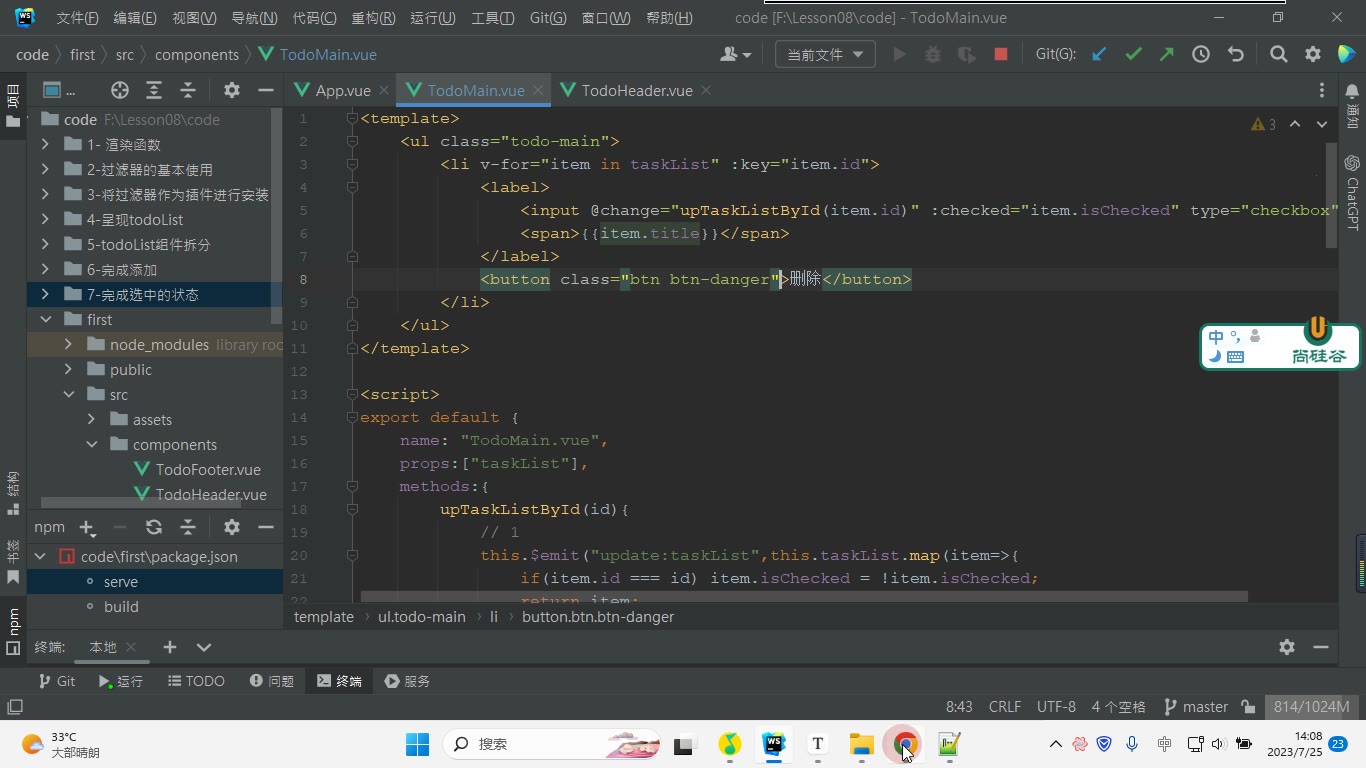The image size is (1366, 768).
Task: Expand the 1- 渲染函数 folder
Action: (45, 144)
